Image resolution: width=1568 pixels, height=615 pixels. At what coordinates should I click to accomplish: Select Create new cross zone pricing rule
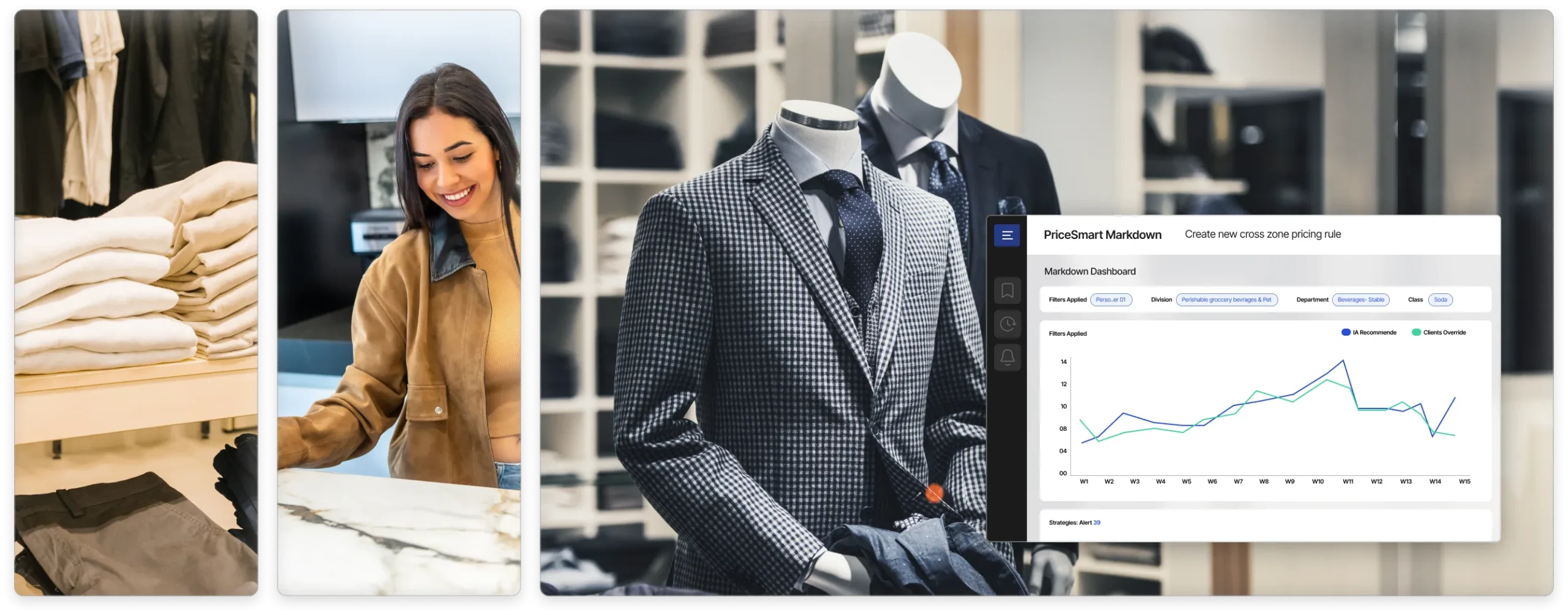(1262, 234)
